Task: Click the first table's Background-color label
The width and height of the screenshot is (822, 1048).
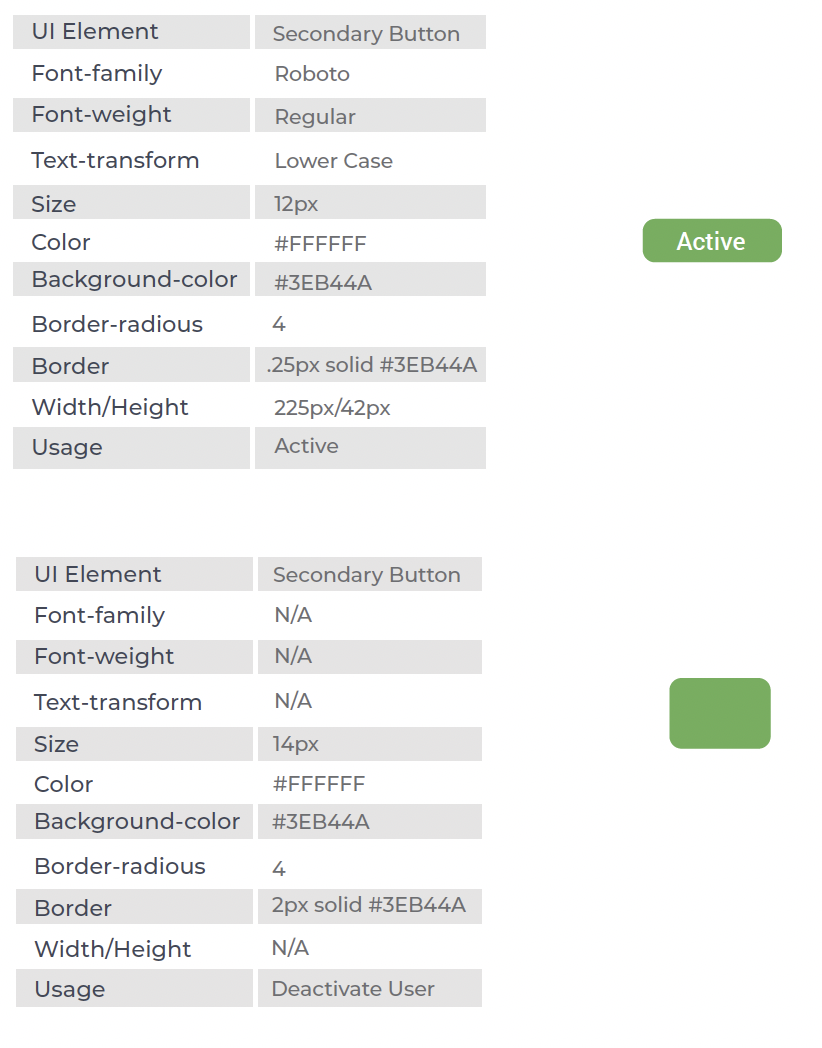Action: [x=134, y=280]
